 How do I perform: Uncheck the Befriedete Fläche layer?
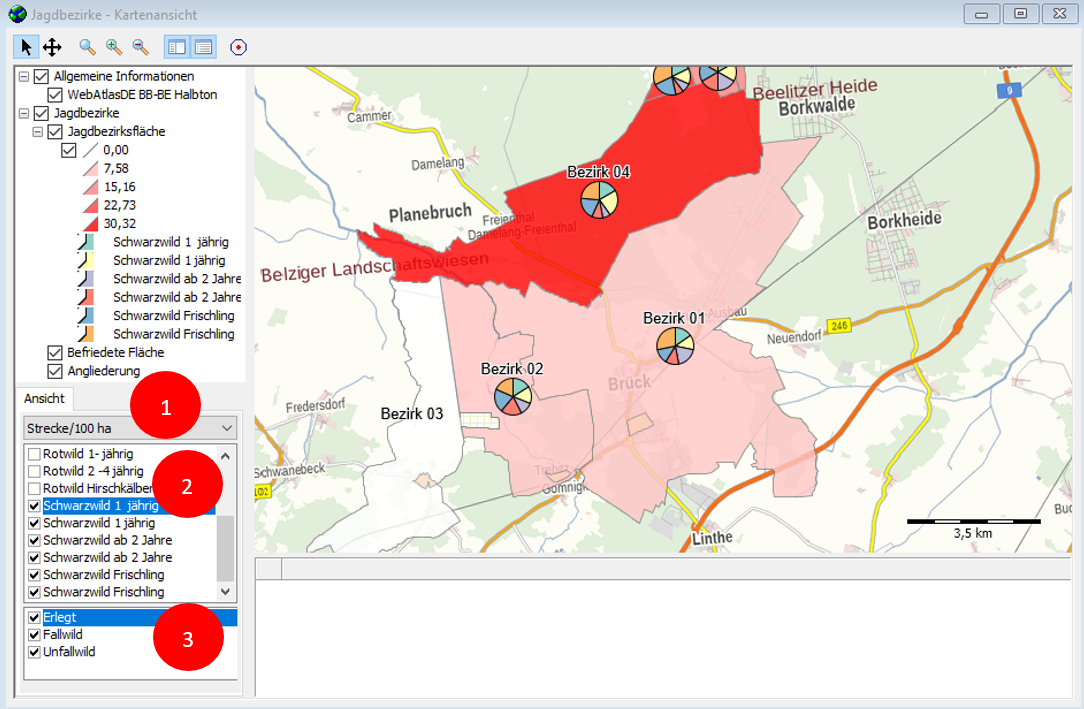pos(55,353)
